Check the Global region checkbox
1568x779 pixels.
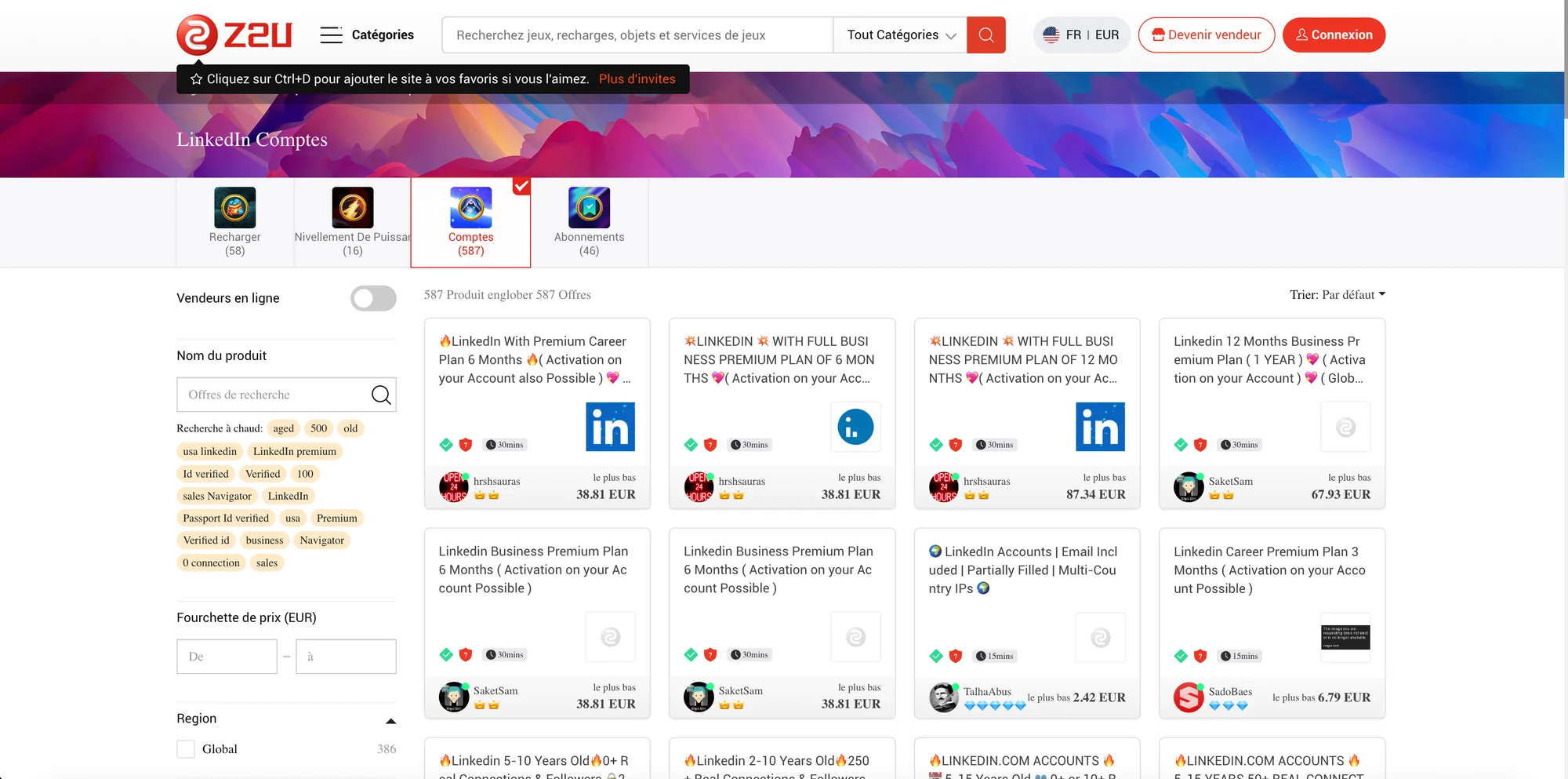point(186,749)
